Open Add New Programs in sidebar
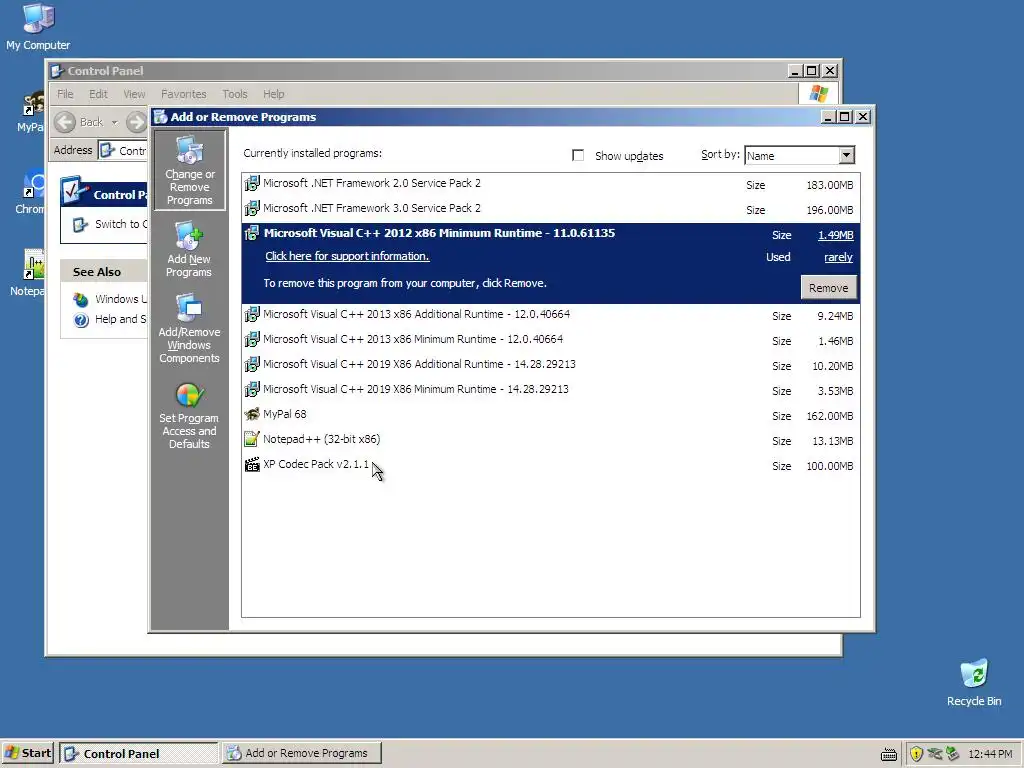 (189, 249)
